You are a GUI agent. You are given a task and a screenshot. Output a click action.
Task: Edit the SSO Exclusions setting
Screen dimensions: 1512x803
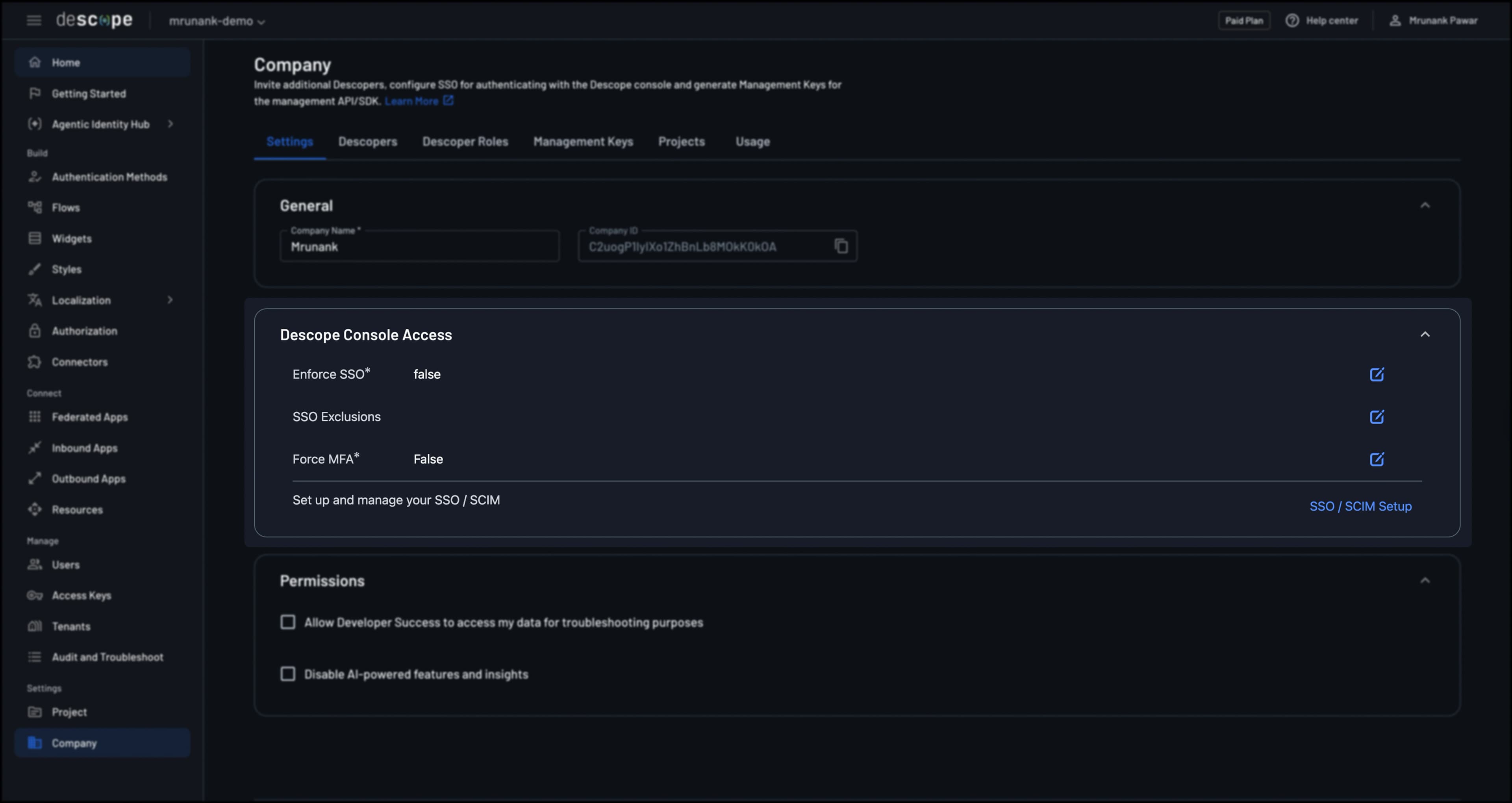point(1377,417)
